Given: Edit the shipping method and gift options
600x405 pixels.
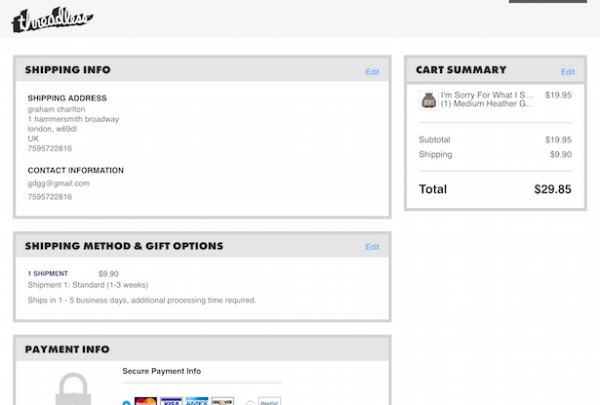Looking at the screenshot, I should point(372,247).
